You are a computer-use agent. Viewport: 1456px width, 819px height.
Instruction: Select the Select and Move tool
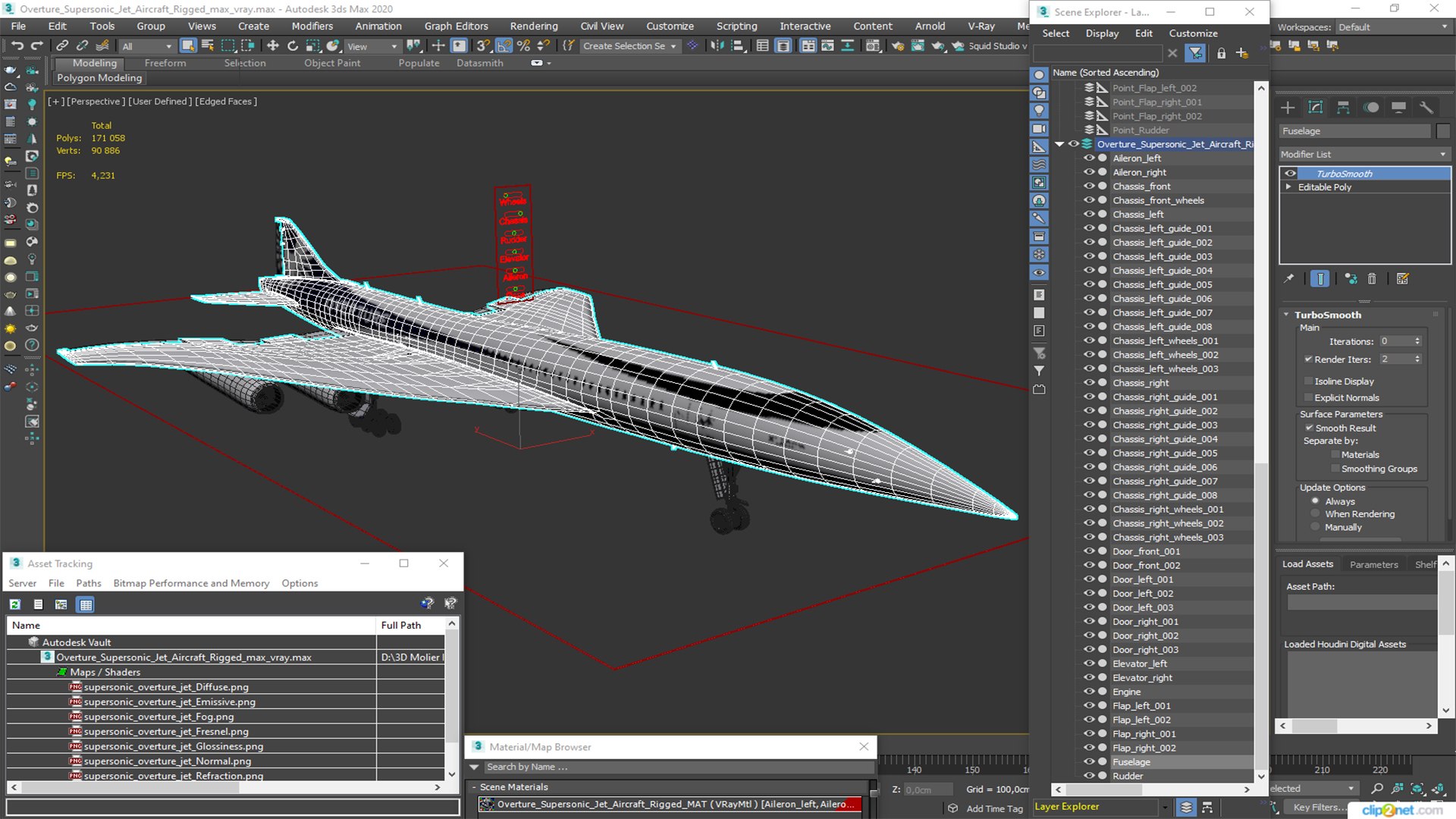272,46
